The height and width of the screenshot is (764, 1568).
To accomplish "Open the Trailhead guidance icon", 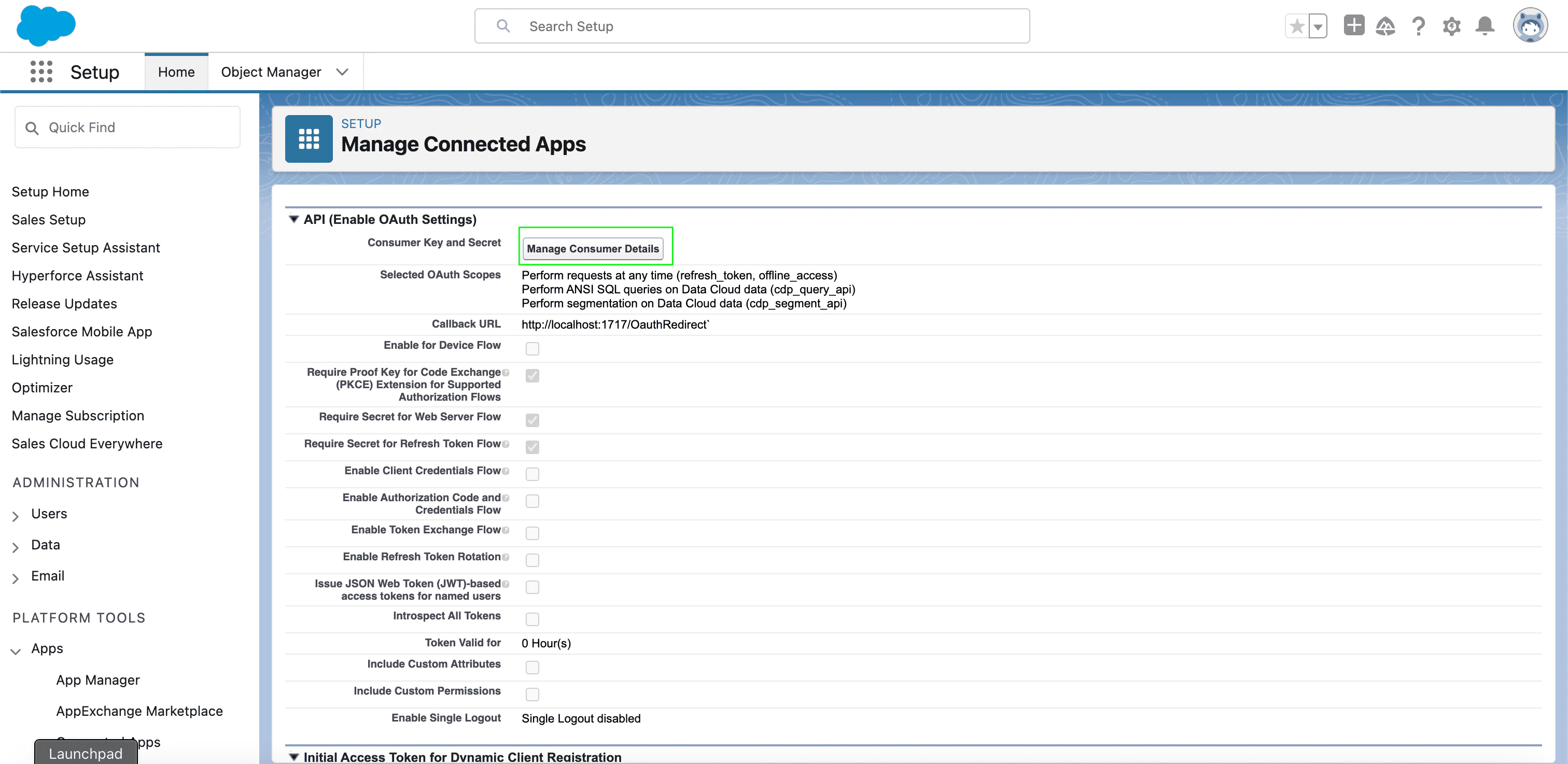I will 1385,26.
